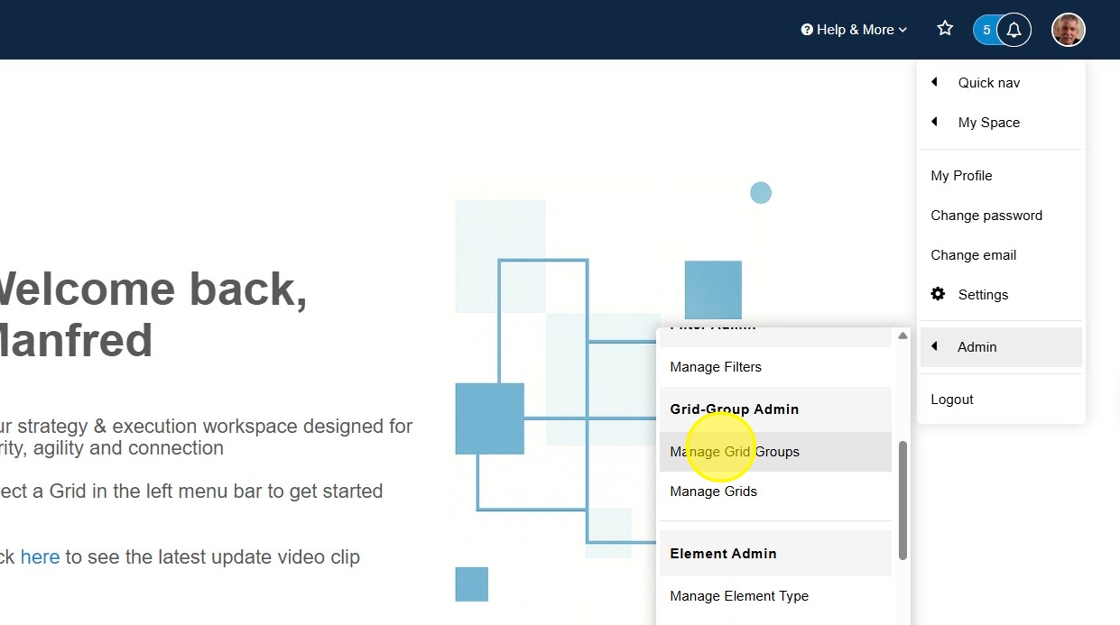Click Logout in the user menu
This screenshot has height=625, width=1120.
tap(952, 399)
